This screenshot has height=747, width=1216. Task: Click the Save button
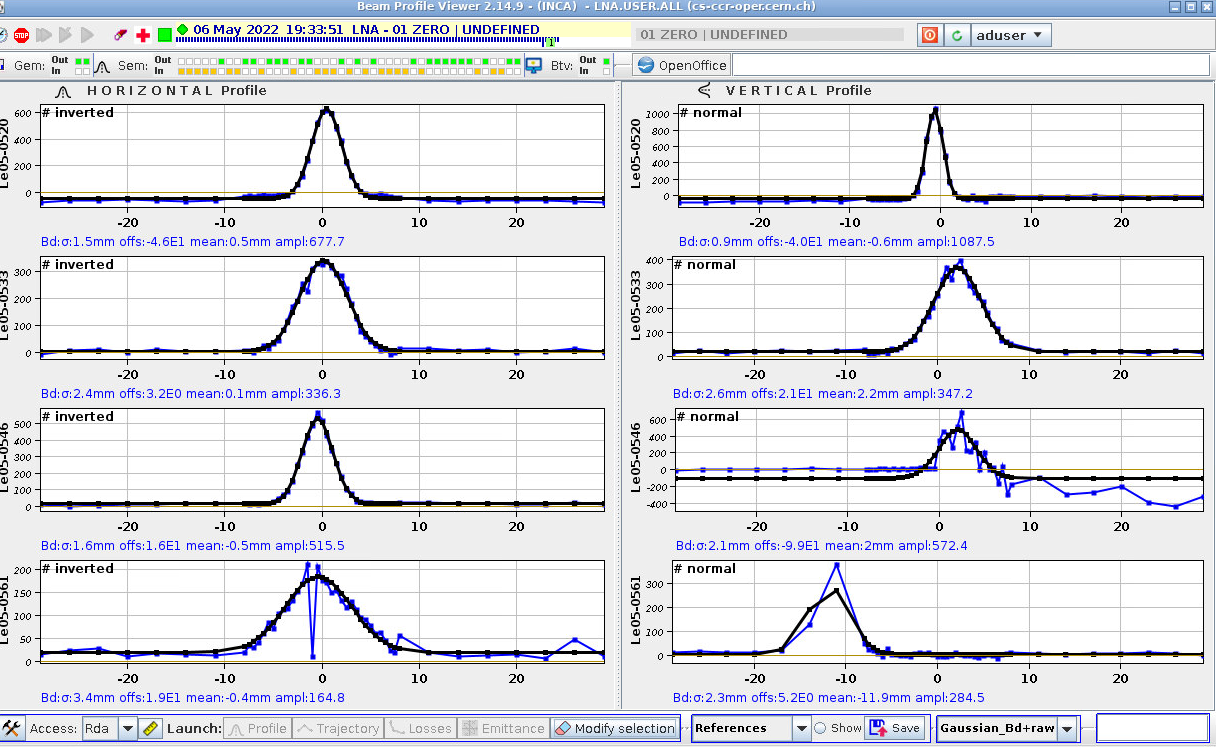pos(894,728)
